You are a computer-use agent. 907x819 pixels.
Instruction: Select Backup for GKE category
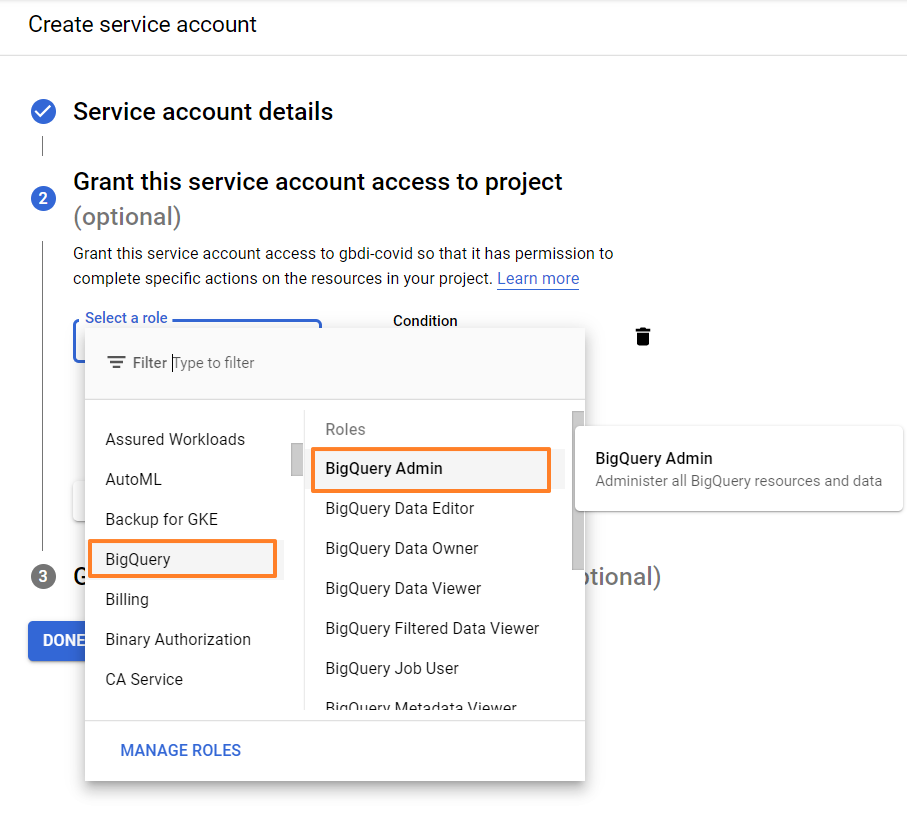pyautogui.click(x=161, y=519)
